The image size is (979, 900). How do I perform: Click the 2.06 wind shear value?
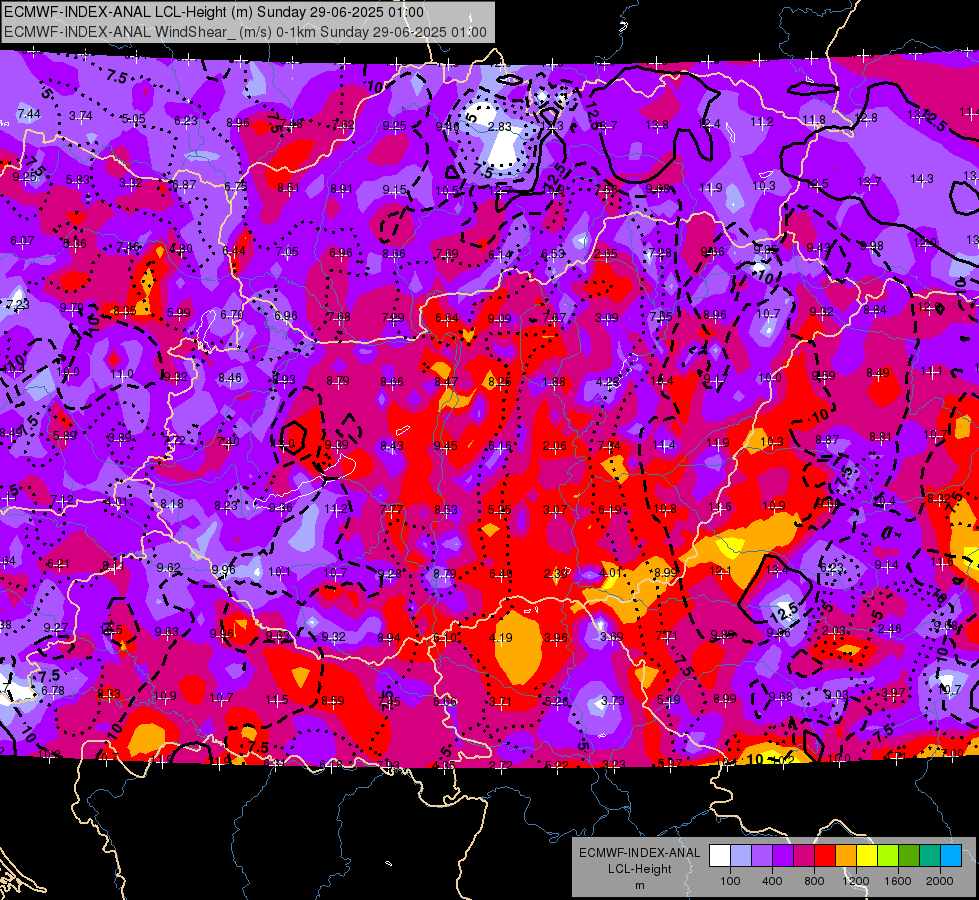click(x=554, y=445)
